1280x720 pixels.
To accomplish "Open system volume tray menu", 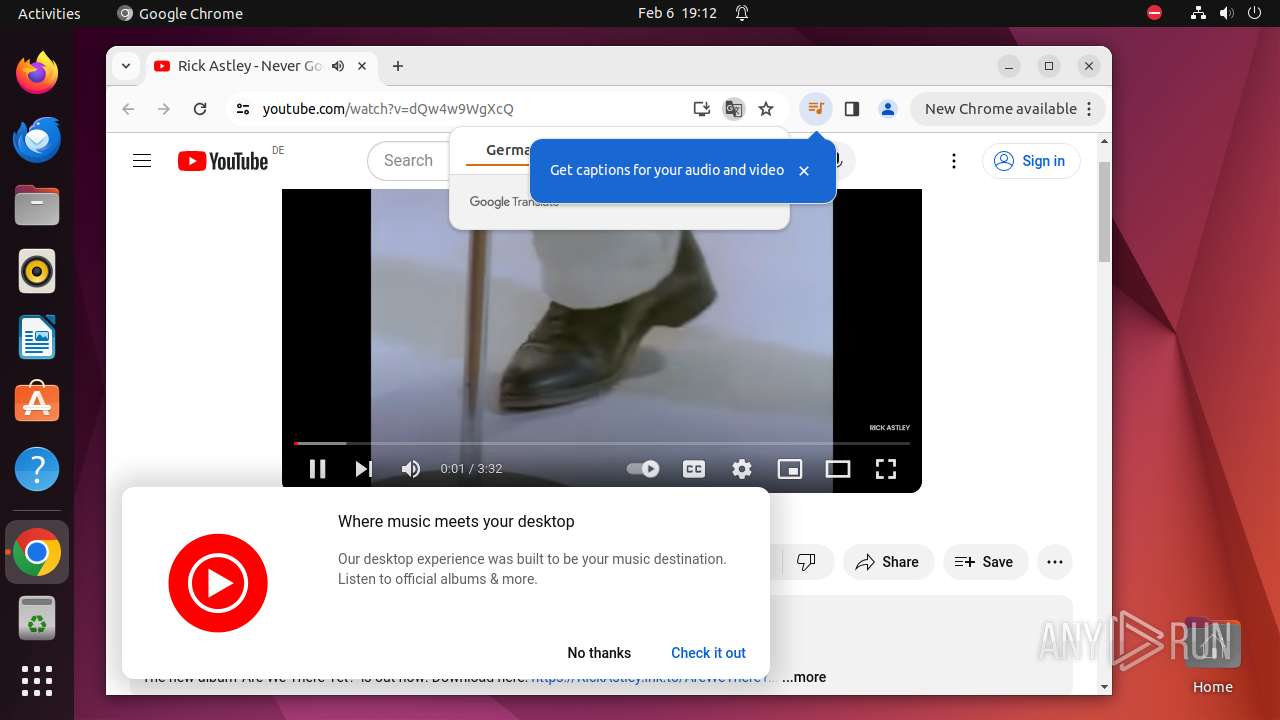I will tap(1226, 13).
